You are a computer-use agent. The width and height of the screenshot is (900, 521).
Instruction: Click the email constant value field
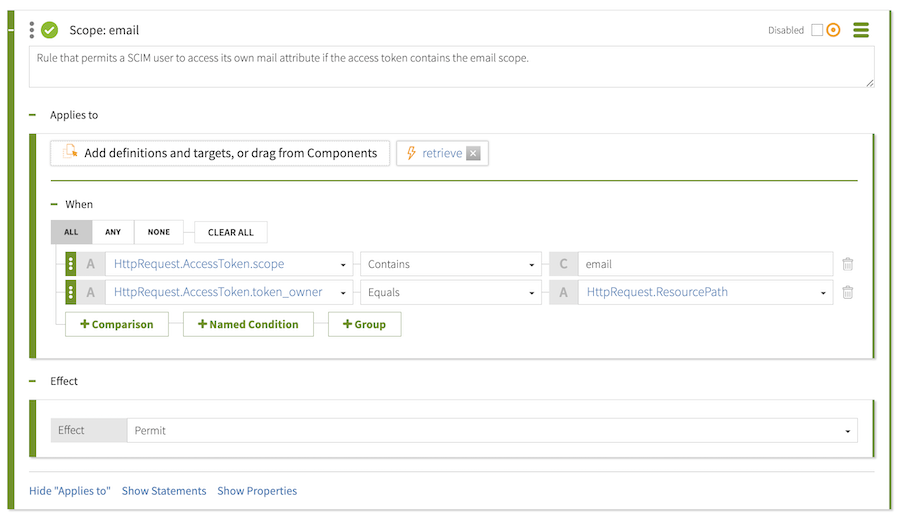(x=705, y=265)
